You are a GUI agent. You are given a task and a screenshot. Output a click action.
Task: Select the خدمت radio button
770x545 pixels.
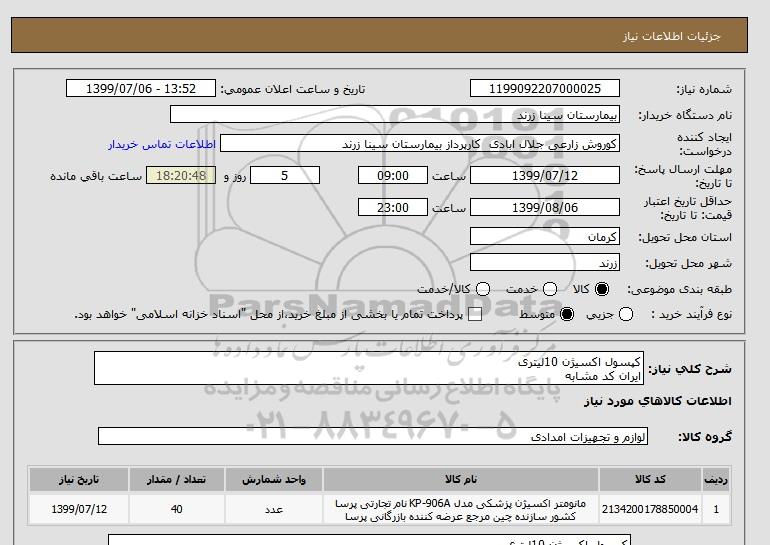point(550,289)
